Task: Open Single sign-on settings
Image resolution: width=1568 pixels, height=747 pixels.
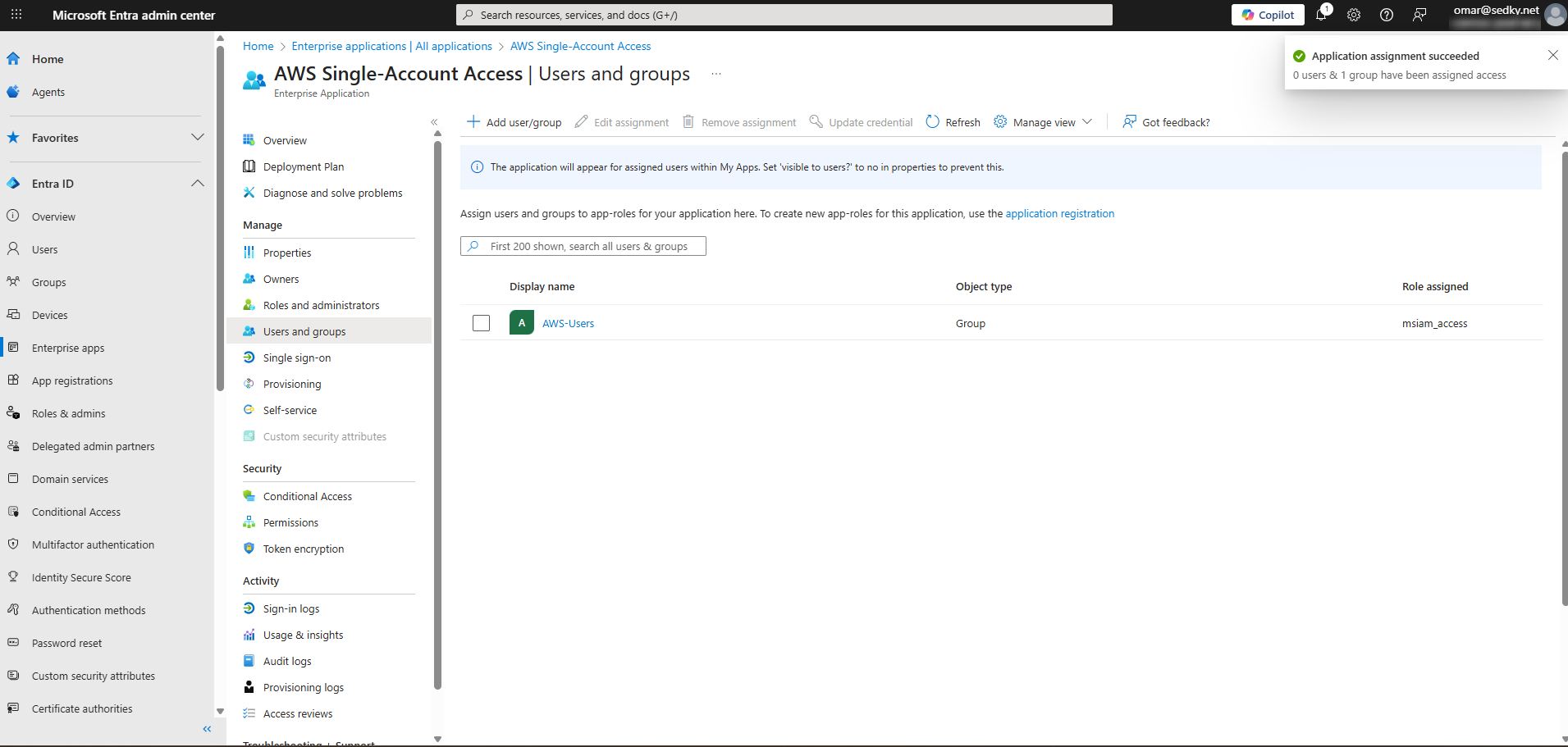Action: (x=297, y=358)
